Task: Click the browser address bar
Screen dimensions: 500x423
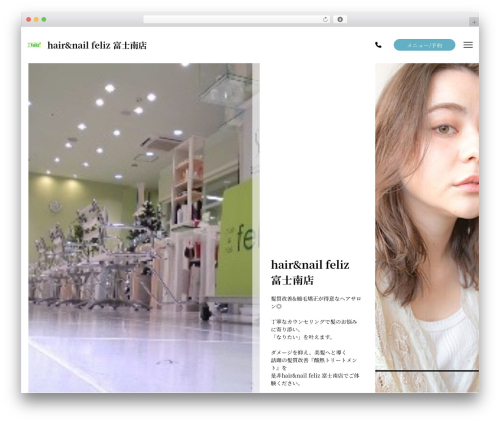Action: tap(236, 20)
